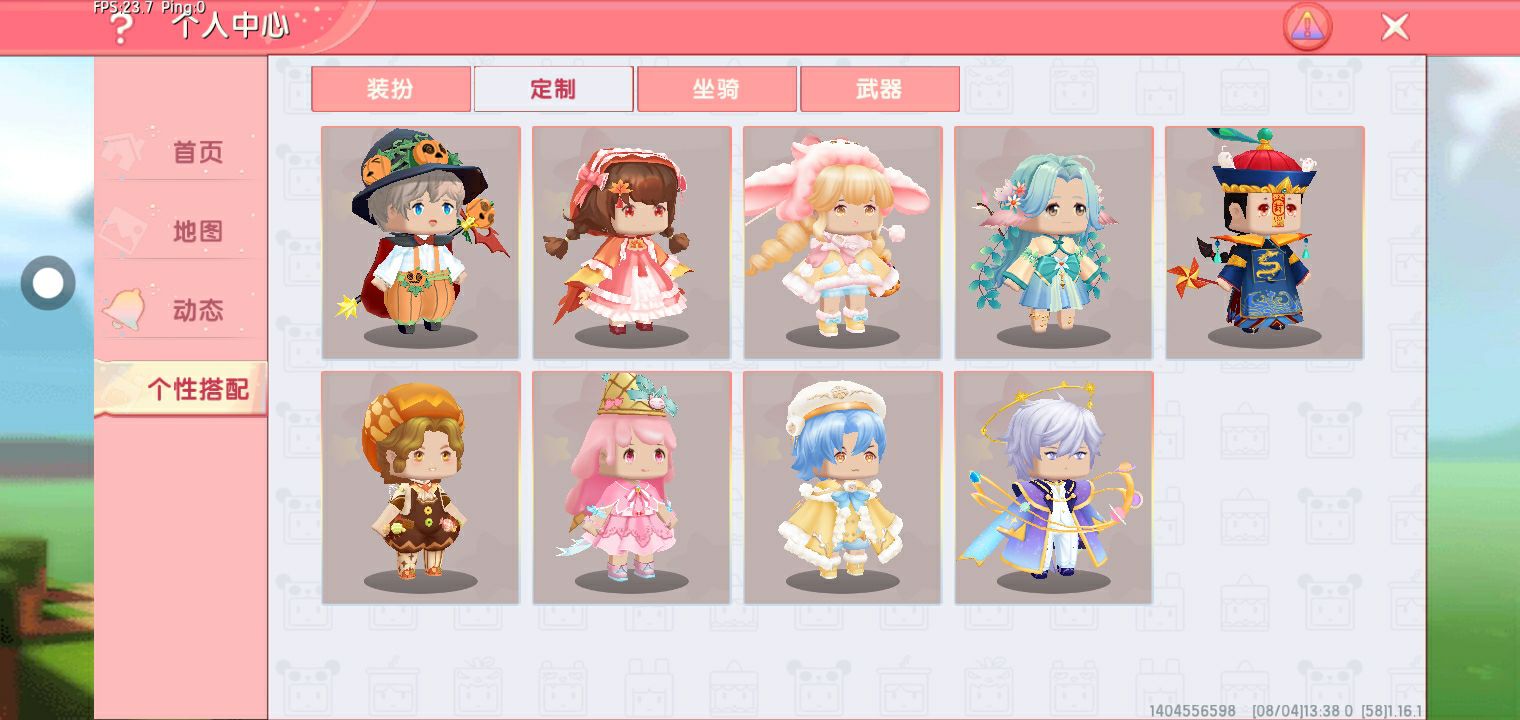Close the 个人中心 panel with X
Screen dimensions: 1520x720
[1395, 27]
